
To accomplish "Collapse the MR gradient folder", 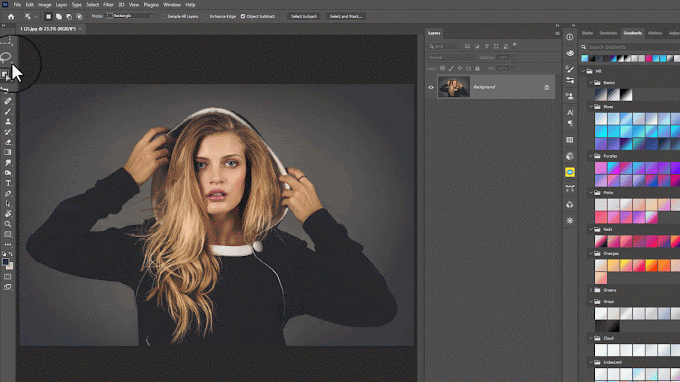I will click(583, 71).
